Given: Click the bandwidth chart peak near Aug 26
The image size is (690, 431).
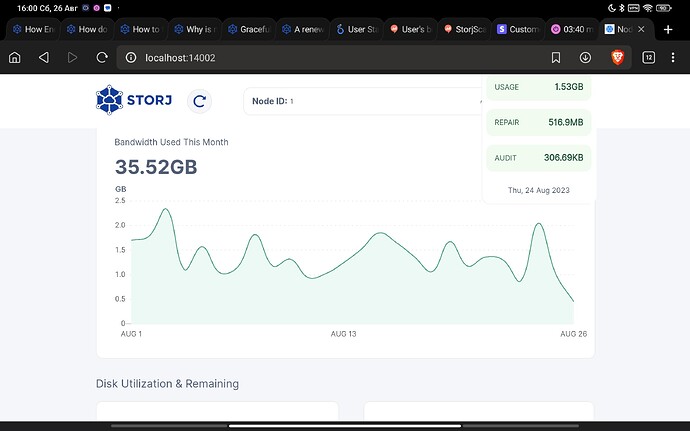Looking at the screenshot, I should click(540, 225).
